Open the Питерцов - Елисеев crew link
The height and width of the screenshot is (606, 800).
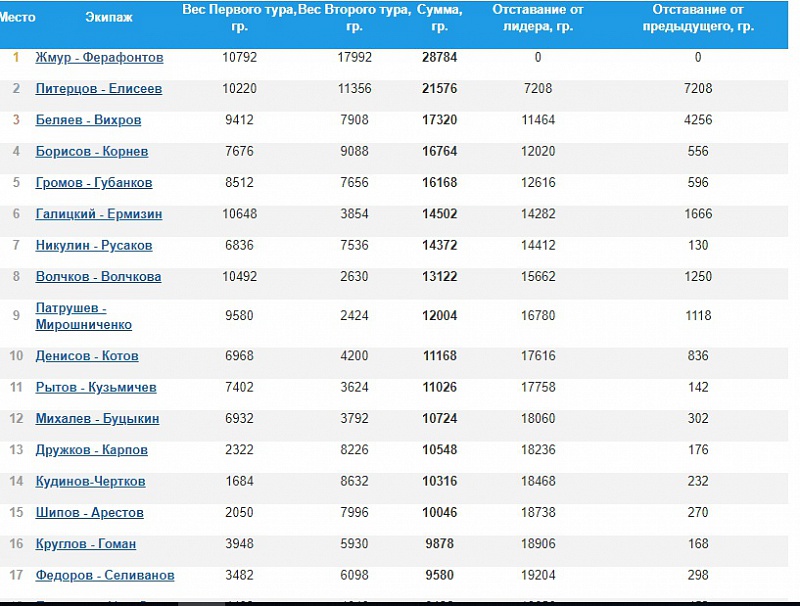coord(98,89)
